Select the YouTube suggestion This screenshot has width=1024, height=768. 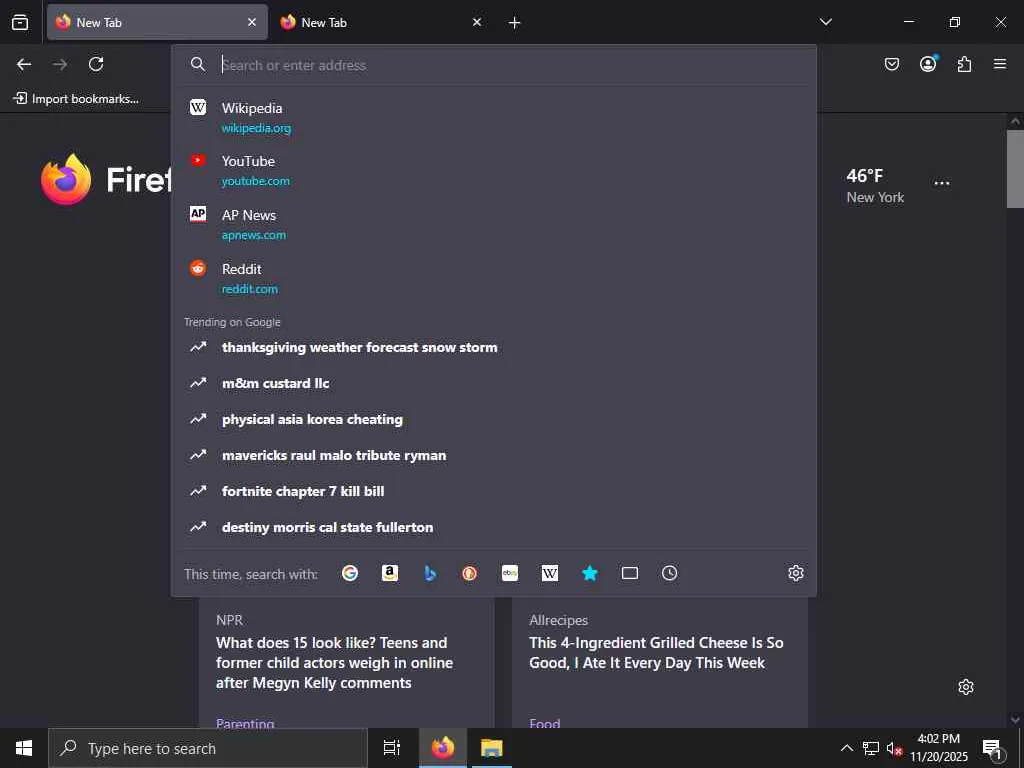[494, 171]
